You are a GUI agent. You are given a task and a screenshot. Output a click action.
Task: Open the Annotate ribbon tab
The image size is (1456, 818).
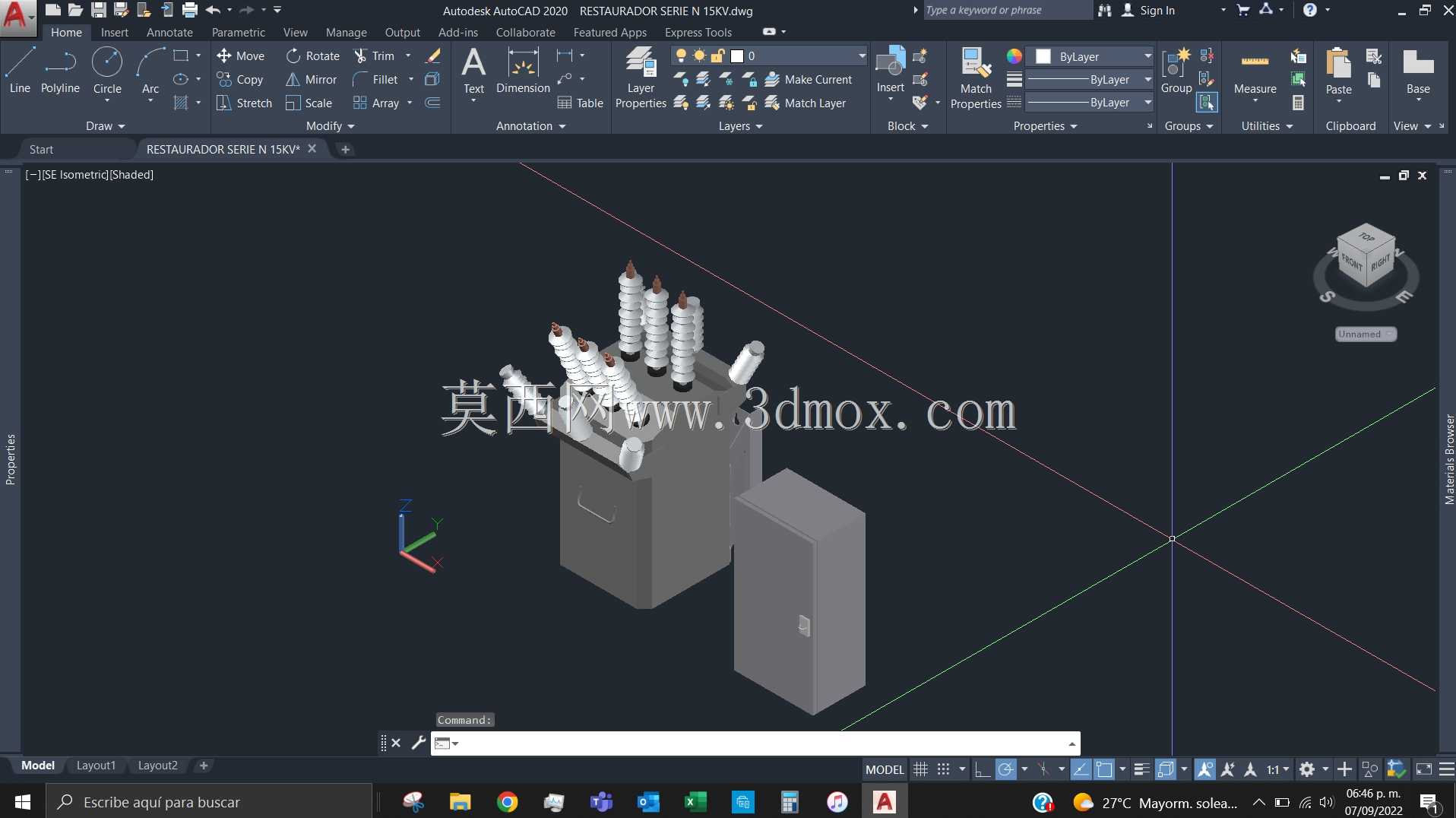(169, 32)
